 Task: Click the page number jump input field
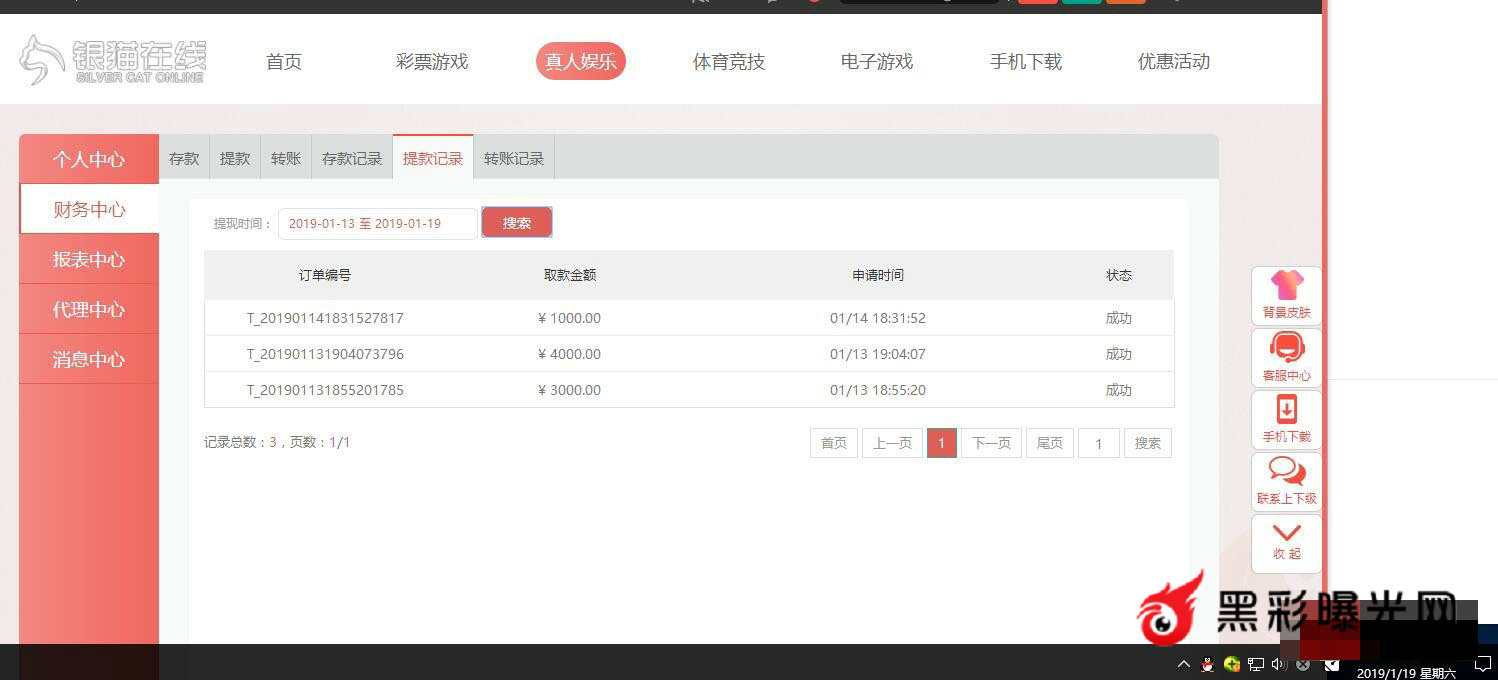[1098, 443]
